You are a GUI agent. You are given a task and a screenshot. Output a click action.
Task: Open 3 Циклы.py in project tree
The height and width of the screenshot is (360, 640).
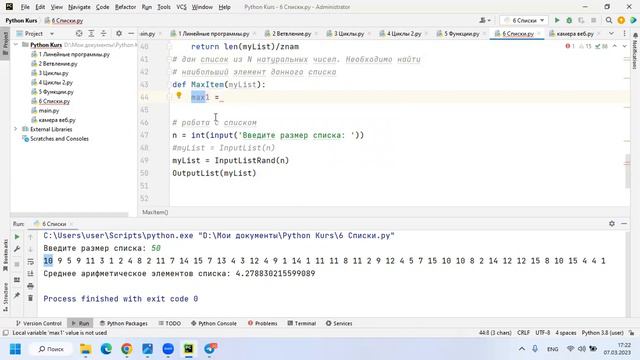(53, 73)
